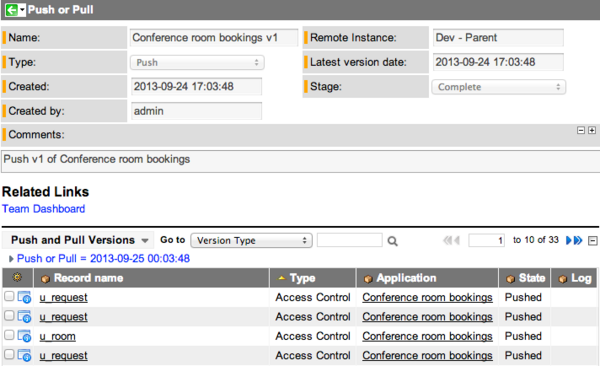Click the Pushed state in u_room row

[523, 336]
